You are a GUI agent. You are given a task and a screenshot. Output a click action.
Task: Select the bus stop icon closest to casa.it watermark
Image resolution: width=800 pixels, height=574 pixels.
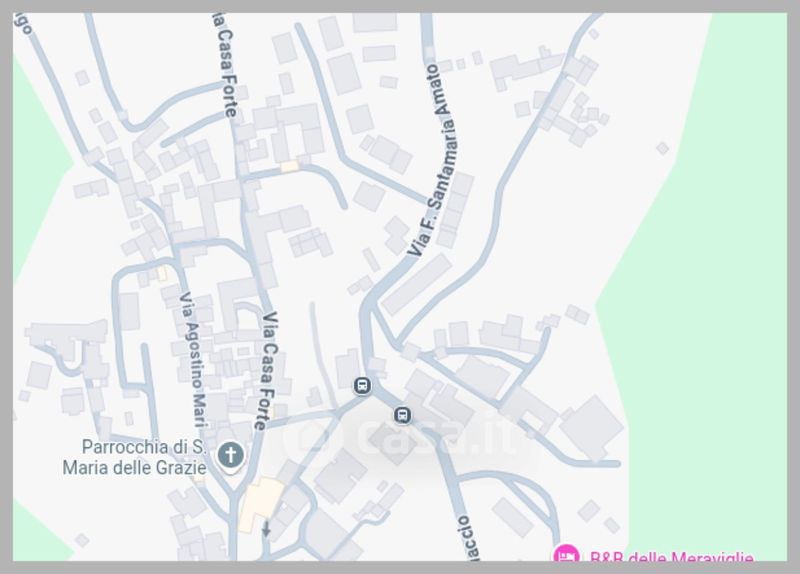pos(403,415)
